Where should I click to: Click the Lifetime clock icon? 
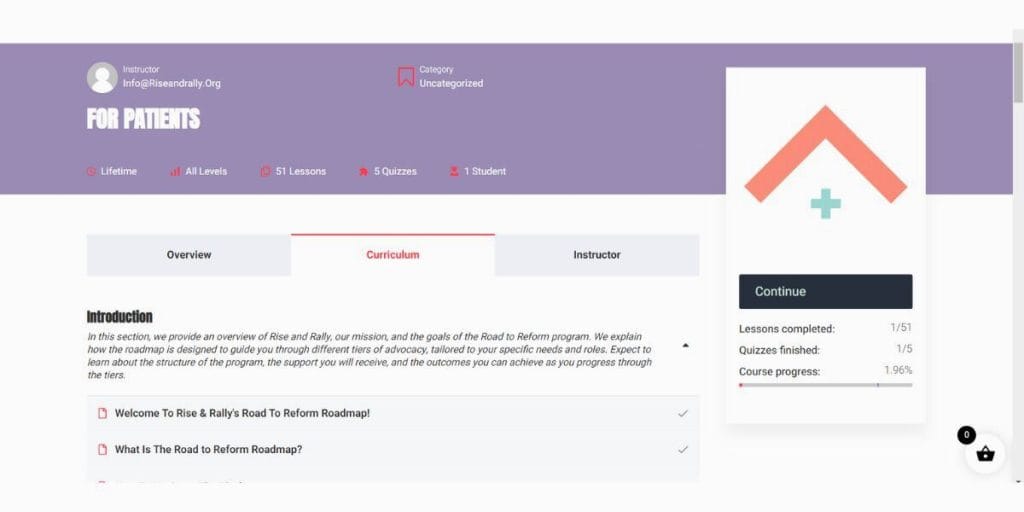click(92, 172)
